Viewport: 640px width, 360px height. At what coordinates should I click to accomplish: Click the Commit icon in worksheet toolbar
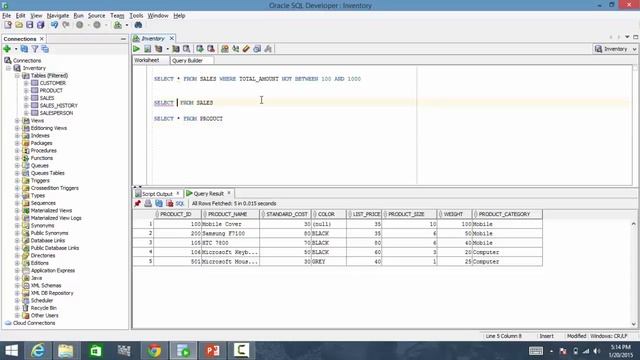click(200, 49)
